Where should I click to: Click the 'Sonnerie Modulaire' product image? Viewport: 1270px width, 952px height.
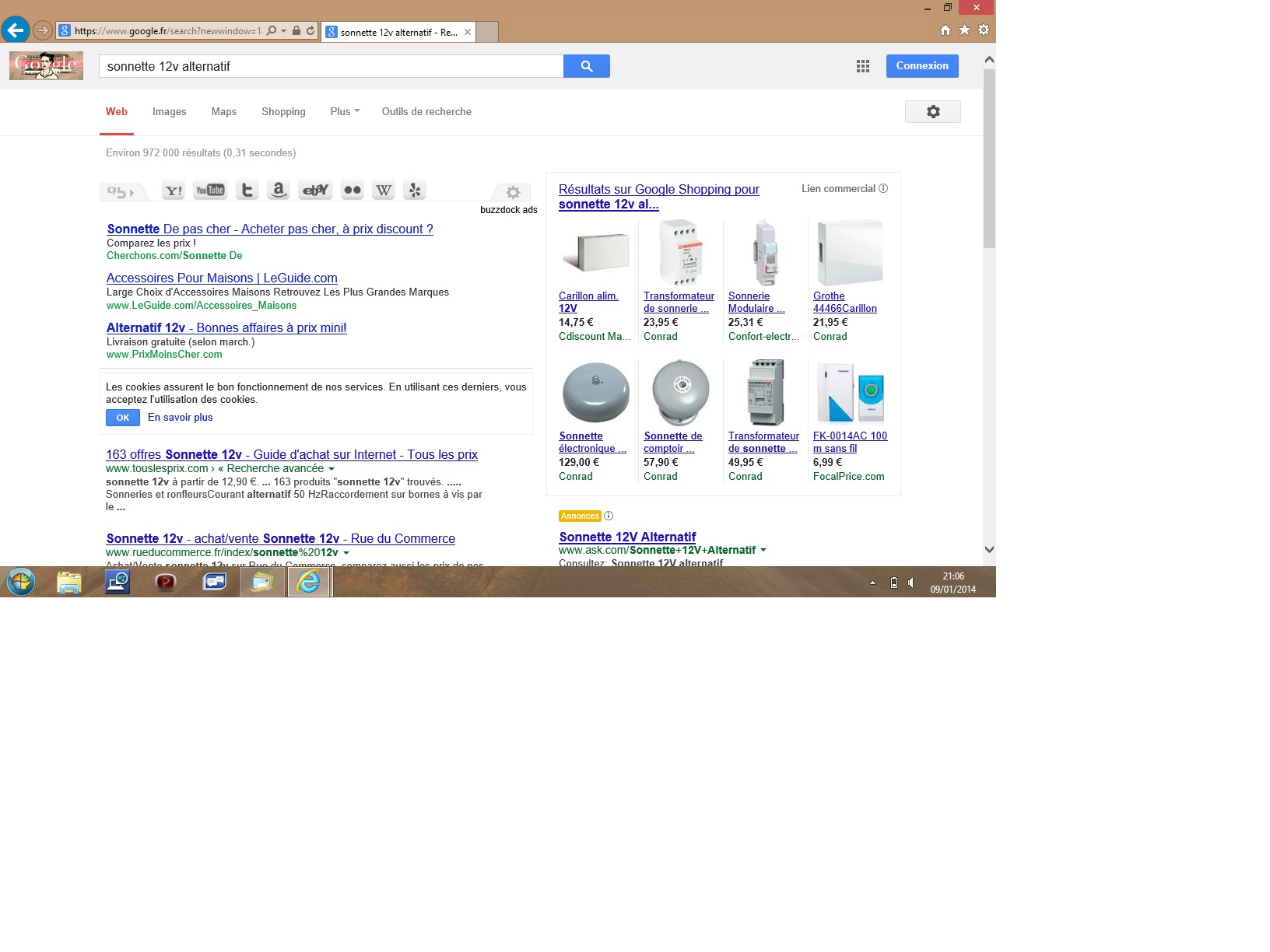(766, 253)
